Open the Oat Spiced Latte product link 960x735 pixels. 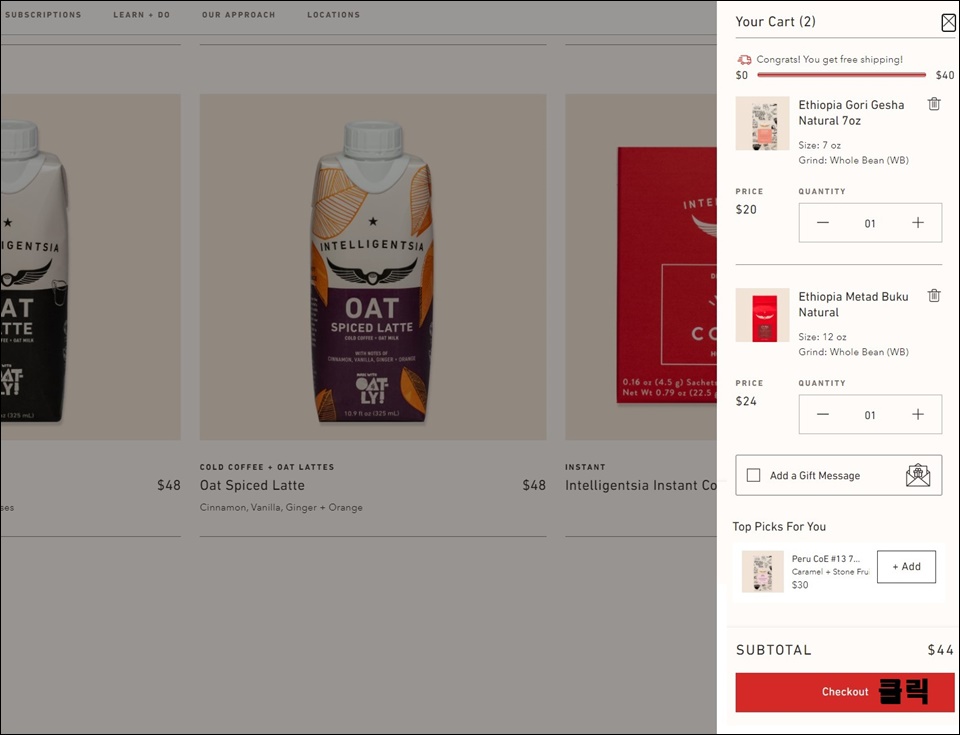pos(252,485)
